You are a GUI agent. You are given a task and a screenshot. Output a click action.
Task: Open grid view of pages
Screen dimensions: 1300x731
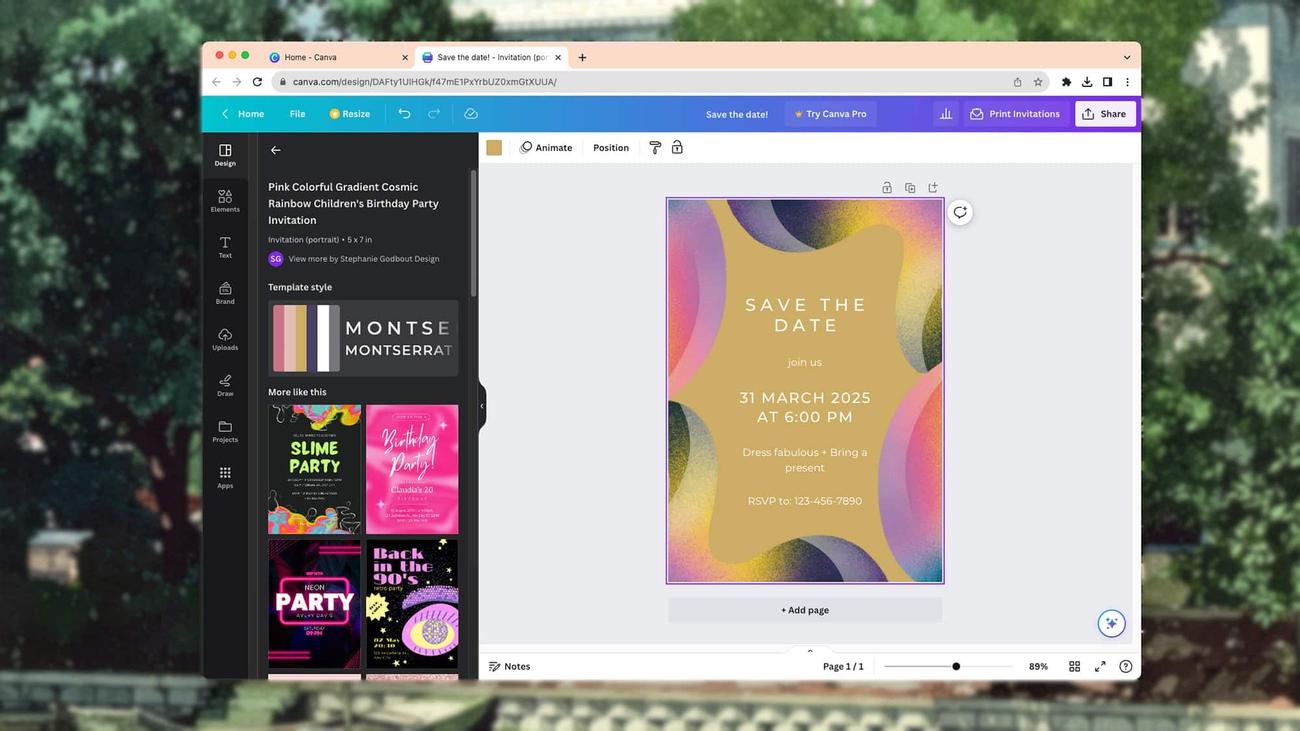(x=1073, y=665)
